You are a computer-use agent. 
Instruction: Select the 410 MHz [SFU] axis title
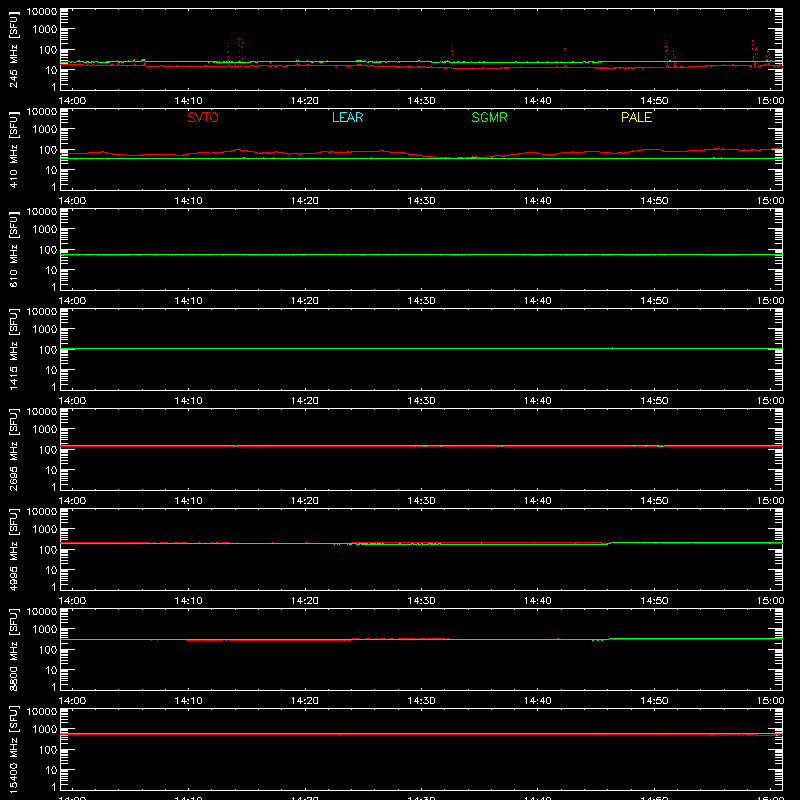click(14, 149)
